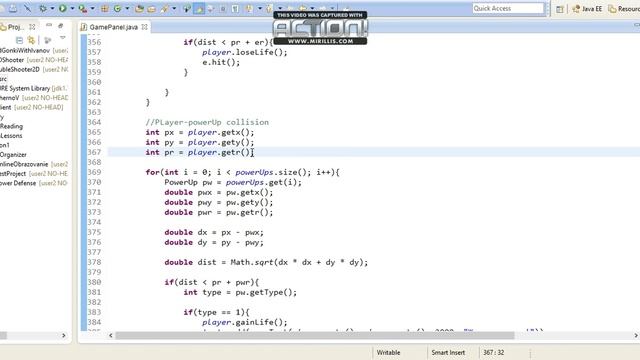Close the Project Explorer tab

(x=32, y=27)
